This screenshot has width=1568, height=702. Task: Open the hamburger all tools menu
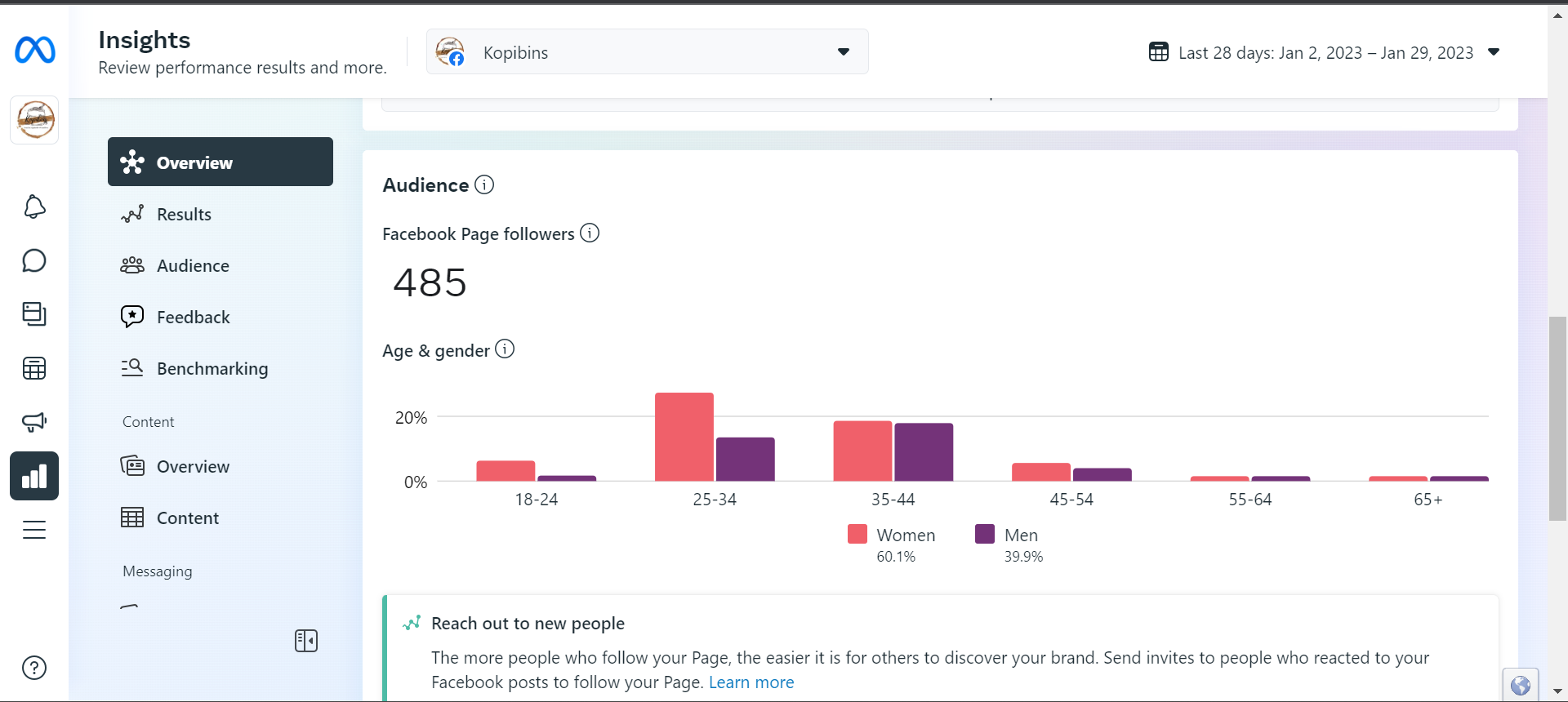[34, 530]
